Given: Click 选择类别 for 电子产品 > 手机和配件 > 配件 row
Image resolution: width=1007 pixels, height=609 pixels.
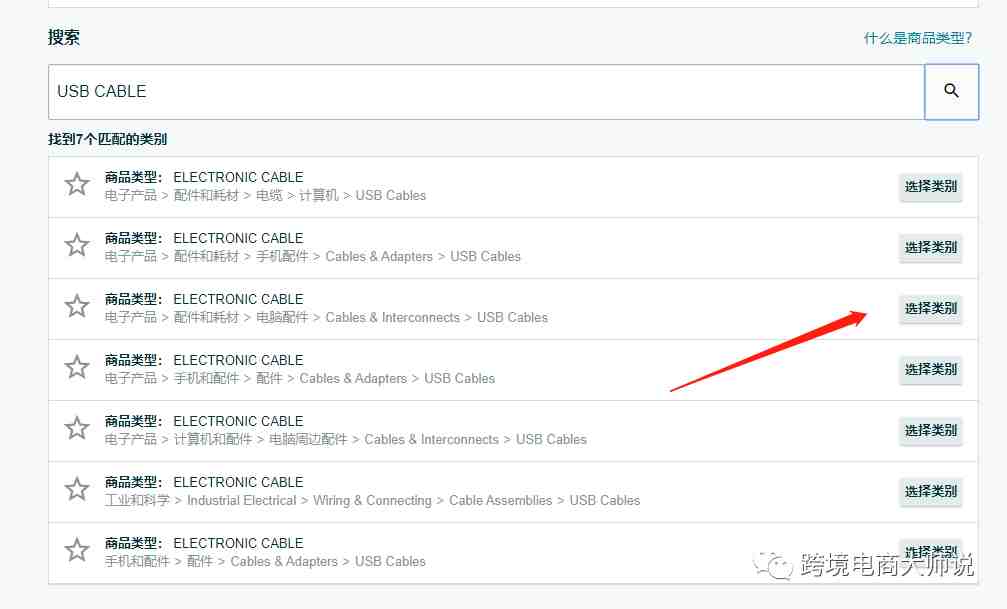Looking at the screenshot, I should [x=931, y=369].
